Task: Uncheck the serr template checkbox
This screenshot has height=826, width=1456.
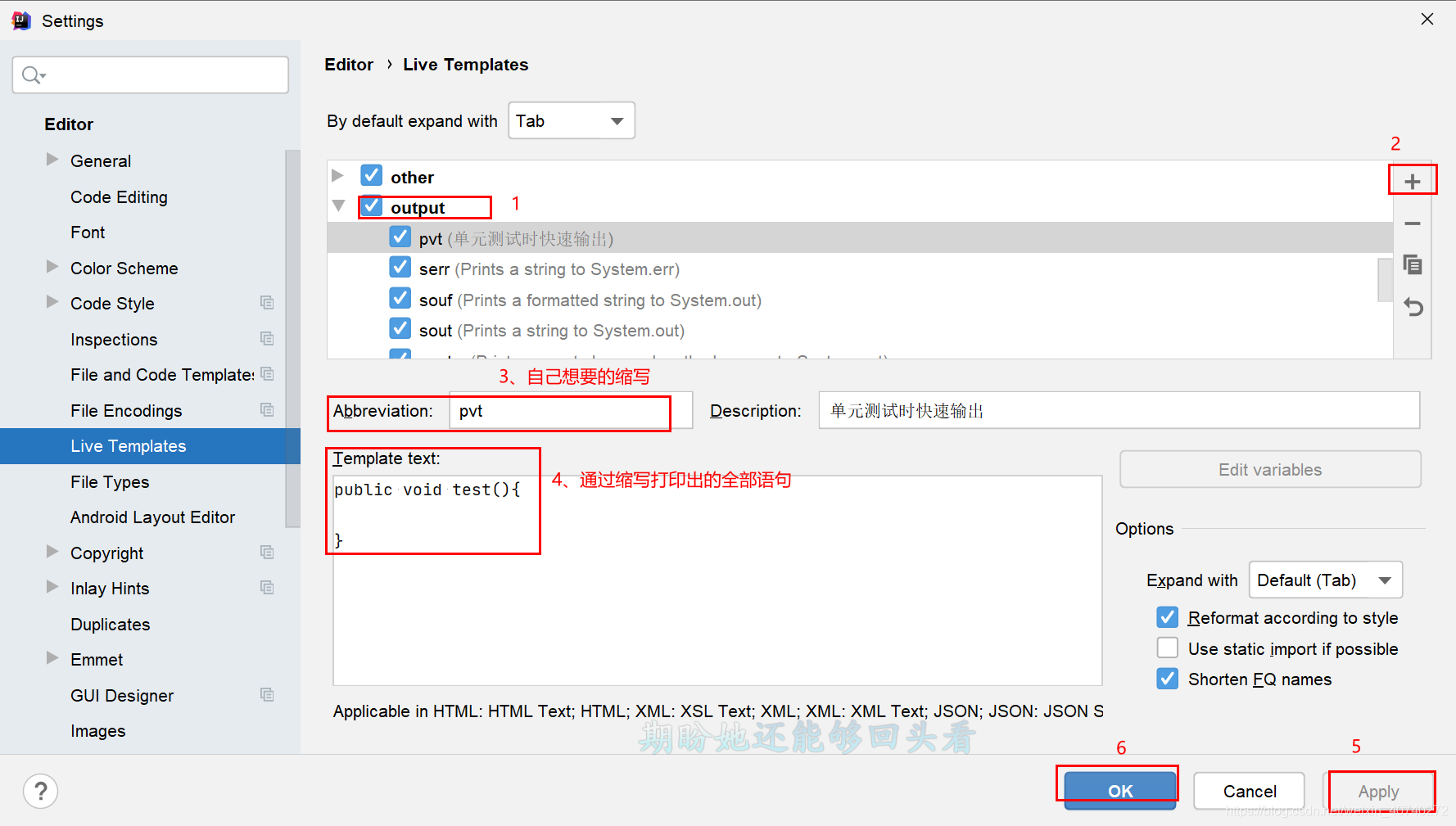Action: 400,268
